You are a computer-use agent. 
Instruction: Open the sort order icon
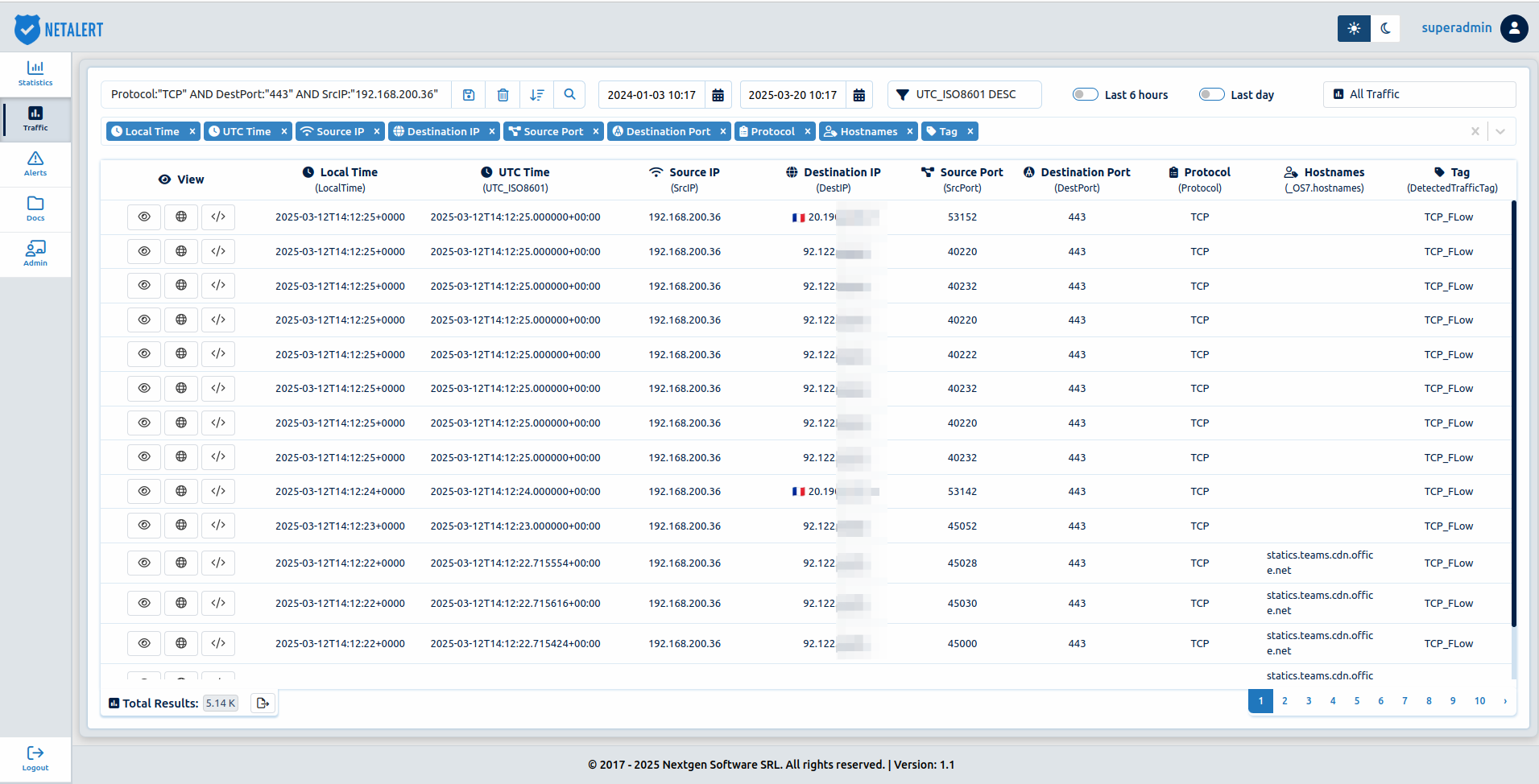(537, 95)
